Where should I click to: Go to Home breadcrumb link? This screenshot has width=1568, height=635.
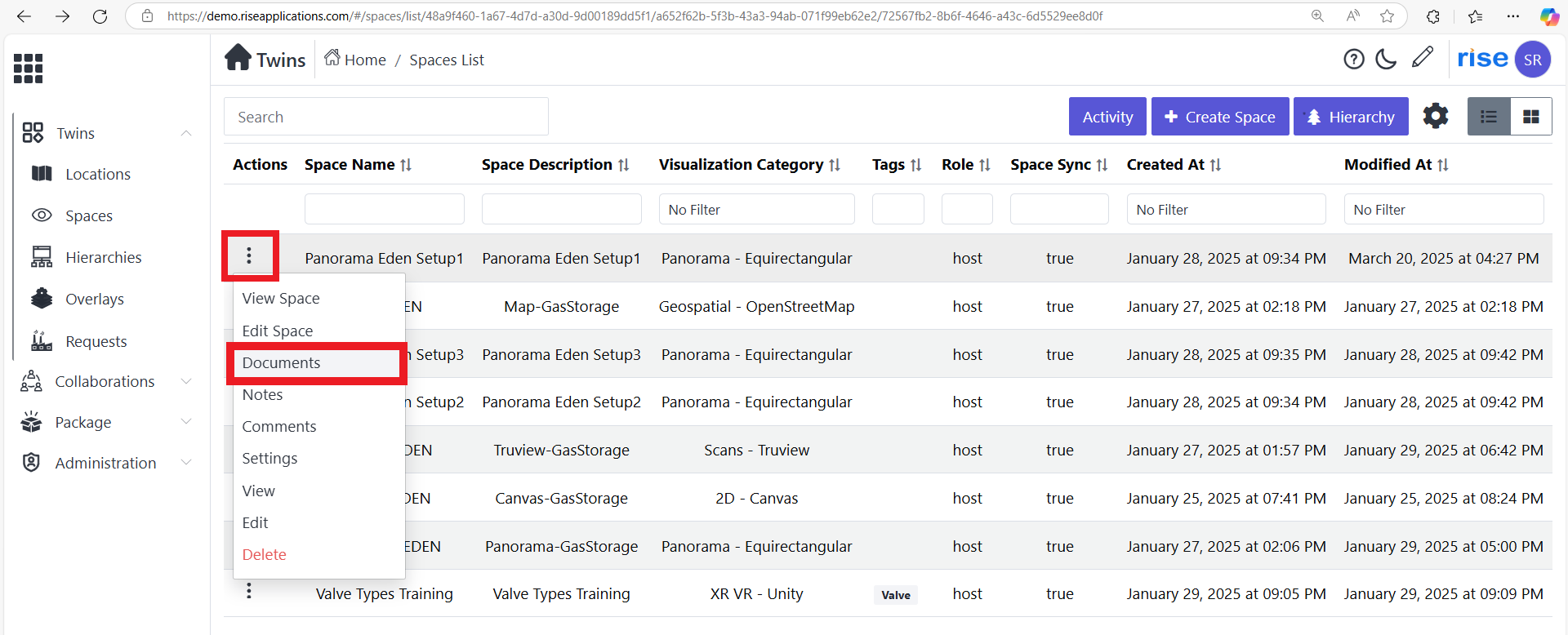point(355,60)
